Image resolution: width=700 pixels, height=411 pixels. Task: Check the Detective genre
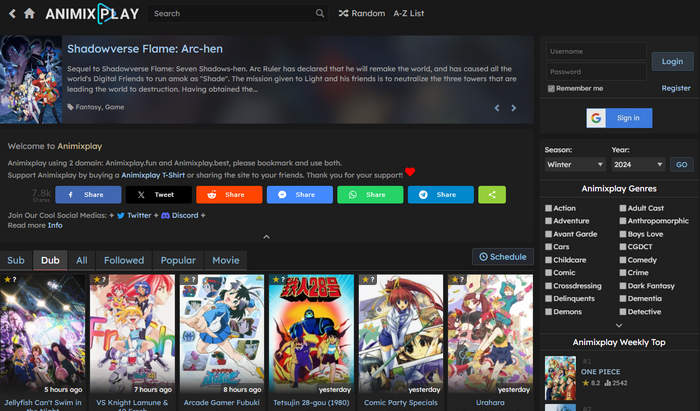click(x=623, y=311)
